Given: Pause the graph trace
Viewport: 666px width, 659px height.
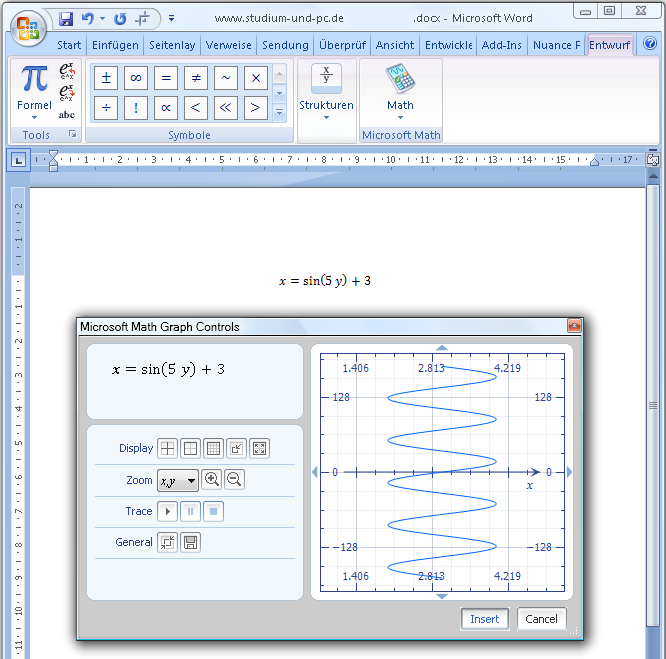Looking at the screenshot, I should click(190, 512).
